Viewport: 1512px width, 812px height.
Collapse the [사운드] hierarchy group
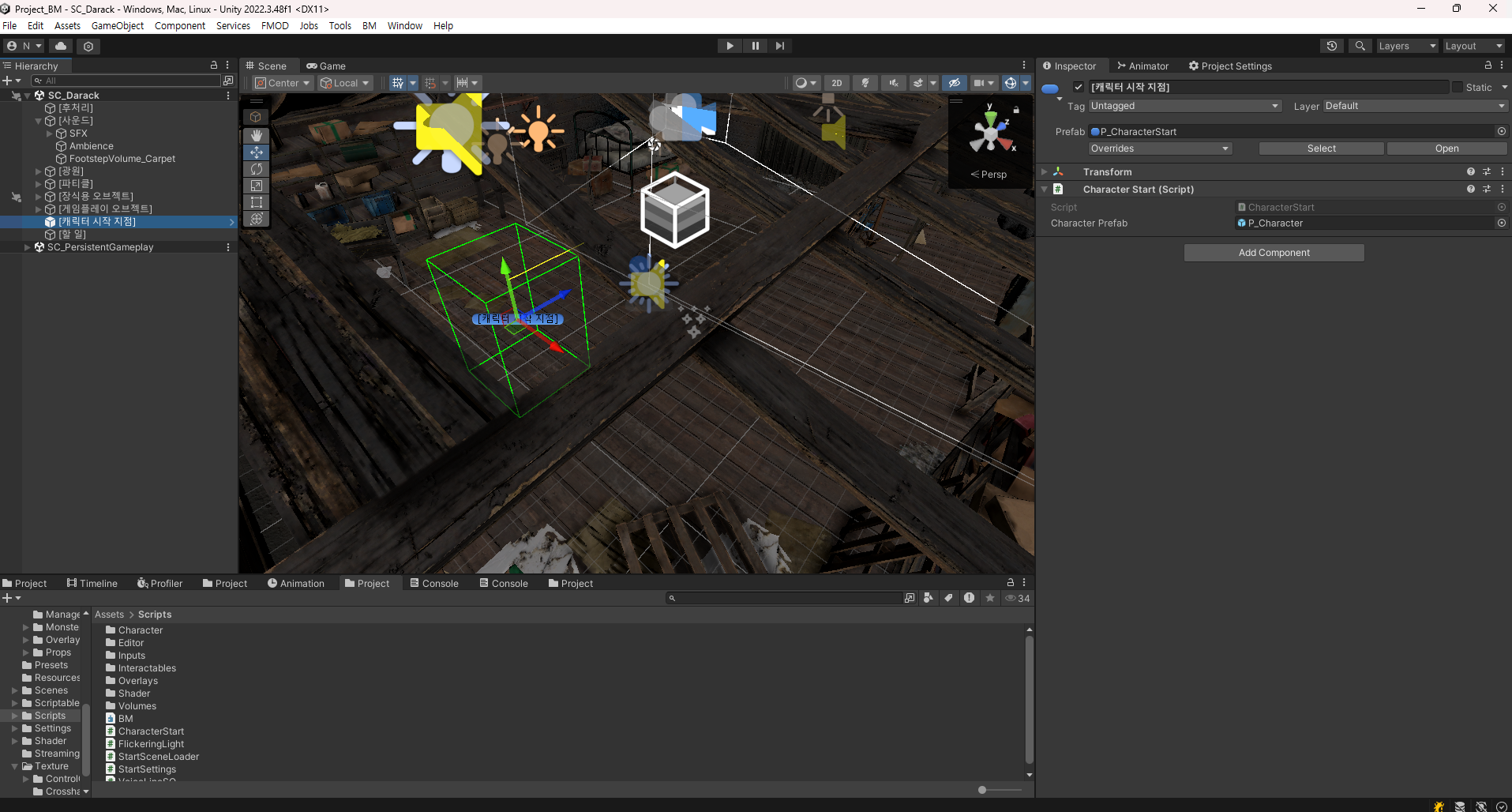(38, 121)
